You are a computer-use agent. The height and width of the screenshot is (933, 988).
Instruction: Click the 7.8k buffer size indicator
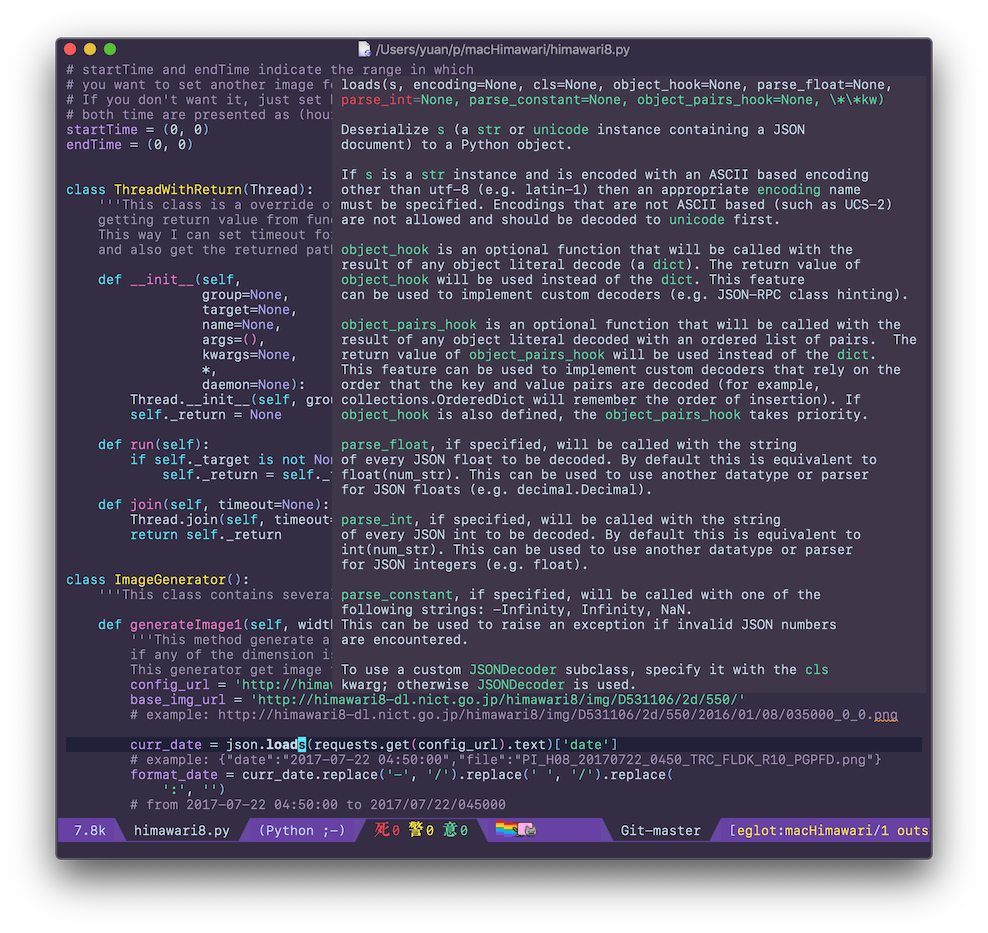(x=89, y=830)
